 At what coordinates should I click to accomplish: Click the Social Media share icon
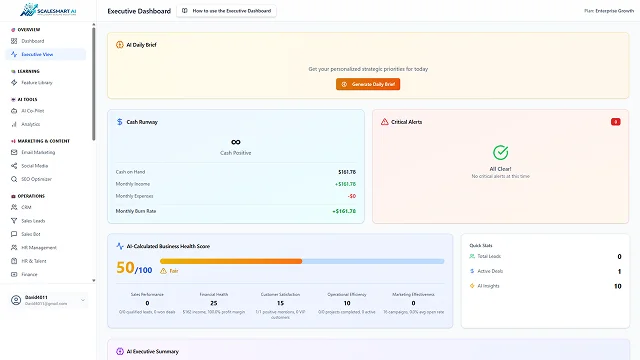pos(14,166)
